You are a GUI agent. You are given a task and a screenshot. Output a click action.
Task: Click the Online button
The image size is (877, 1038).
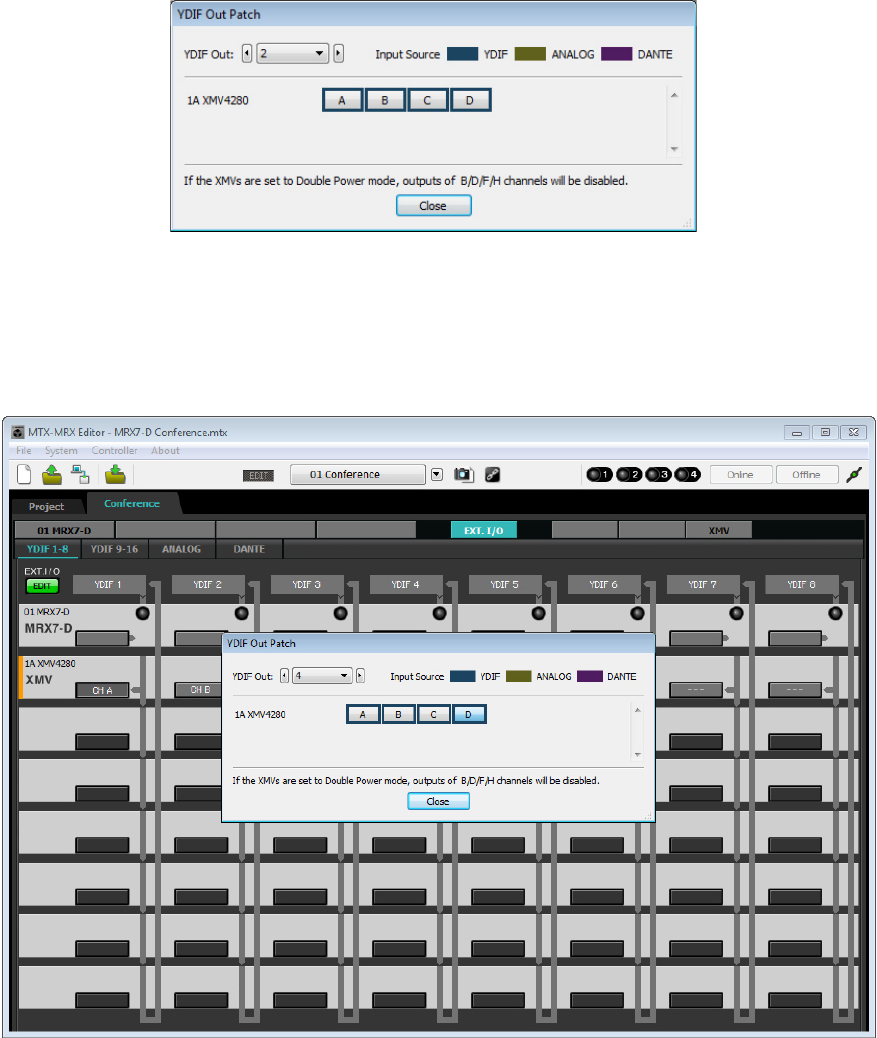click(x=741, y=475)
